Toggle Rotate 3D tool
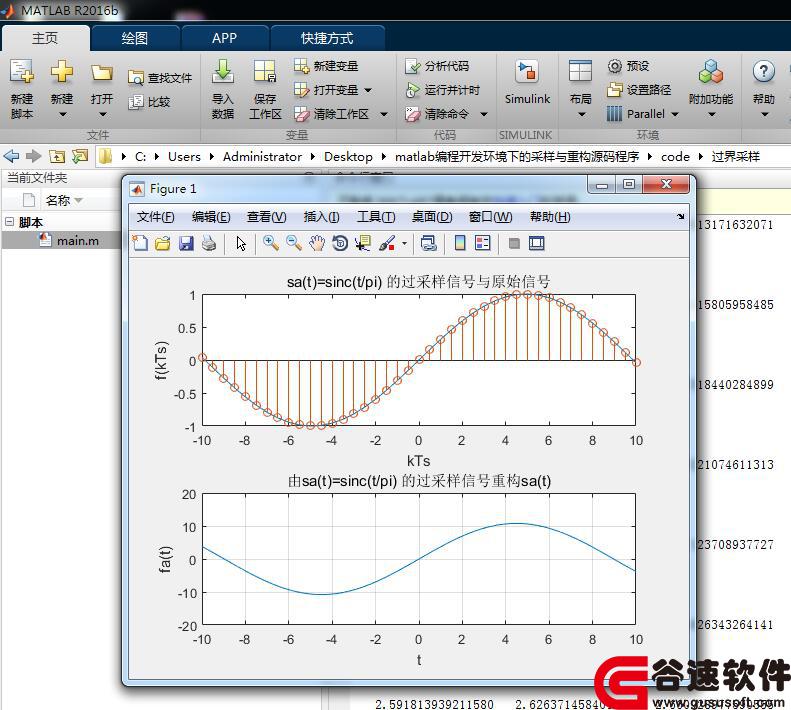This screenshot has height=710, width=791. [x=340, y=243]
